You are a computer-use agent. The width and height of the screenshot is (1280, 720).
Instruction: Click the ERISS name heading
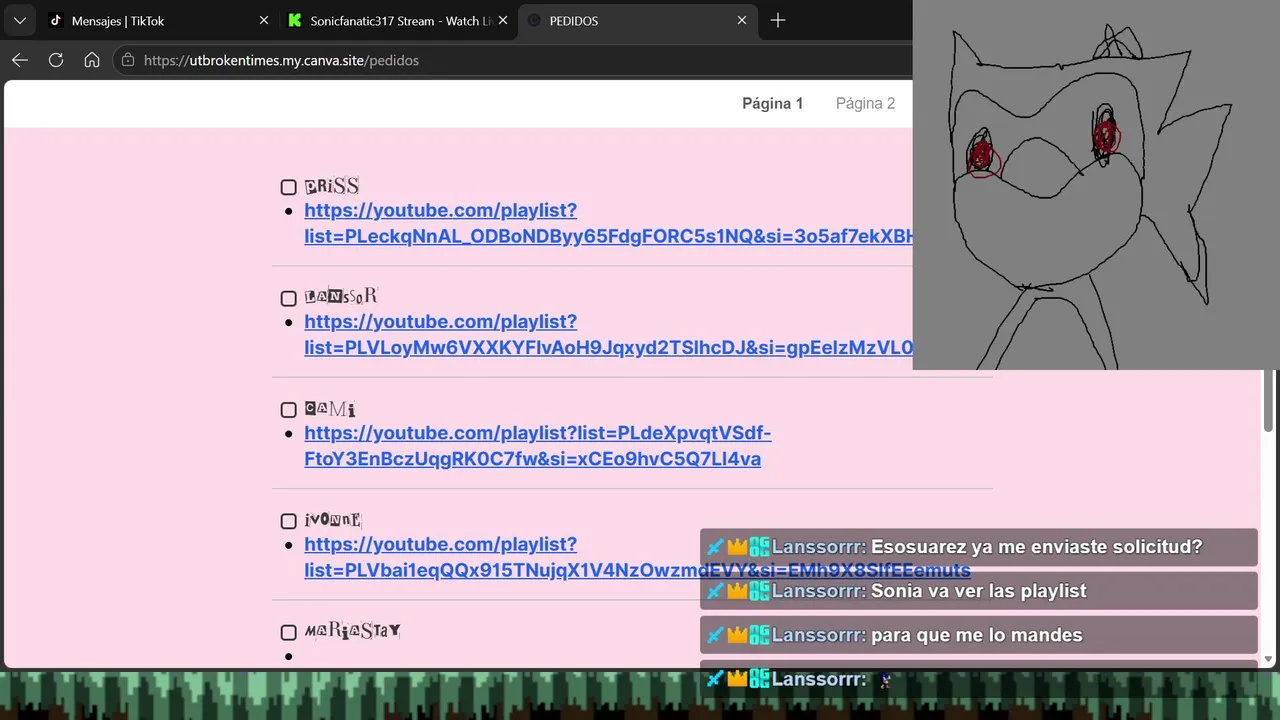[331, 186]
